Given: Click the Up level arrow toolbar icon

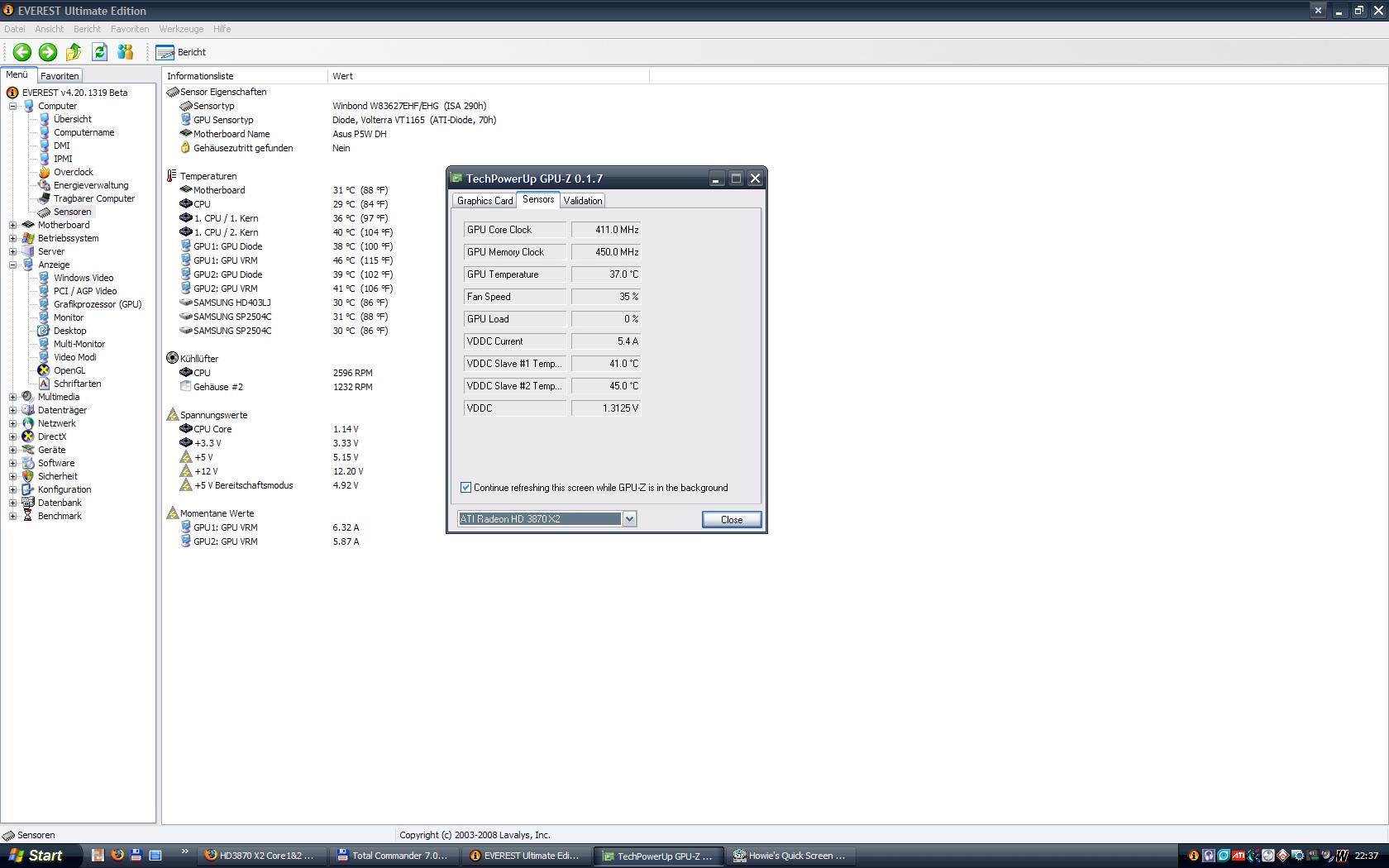Looking at the screenshot, I should 74,52.
